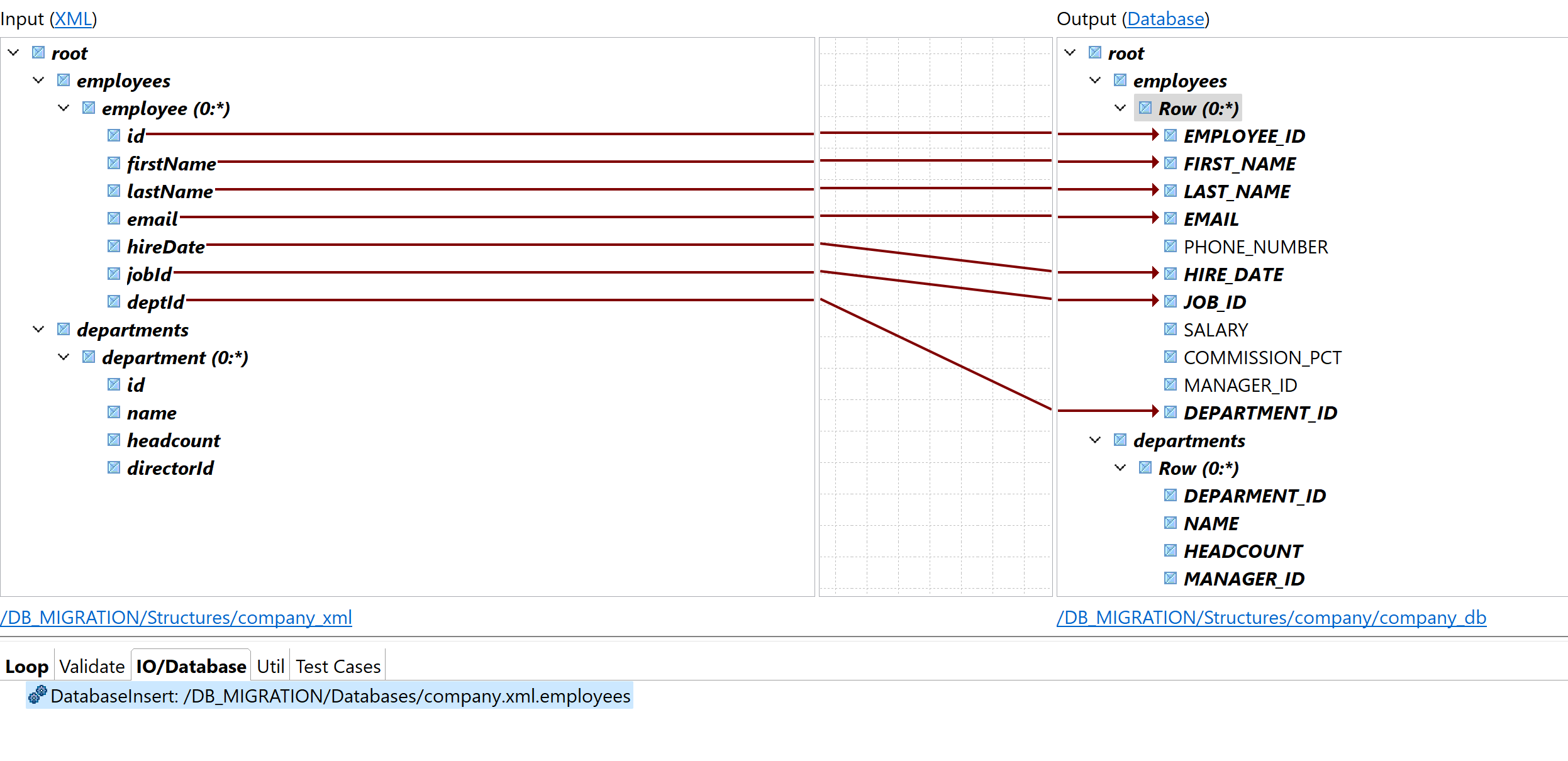Click the input root node icon
Screen dimensions: 1568x761
[38, 52]
